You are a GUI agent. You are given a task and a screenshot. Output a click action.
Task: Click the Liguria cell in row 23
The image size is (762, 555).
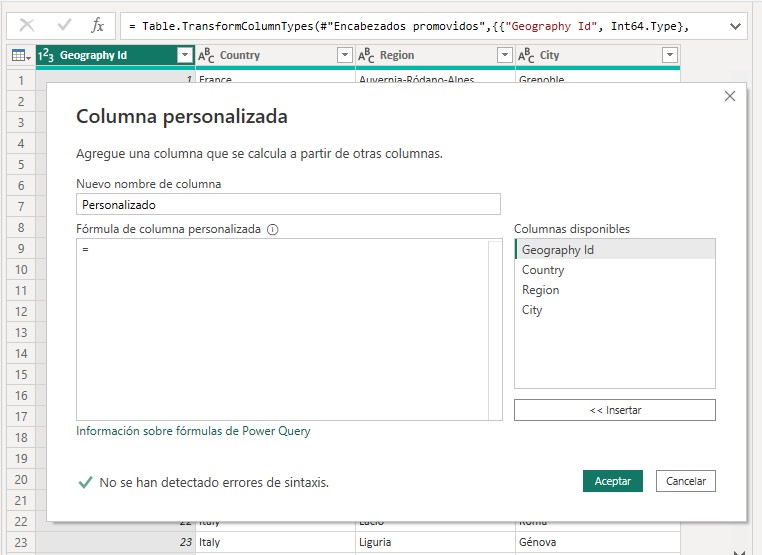pyautogui.click(x=435, y=542)
